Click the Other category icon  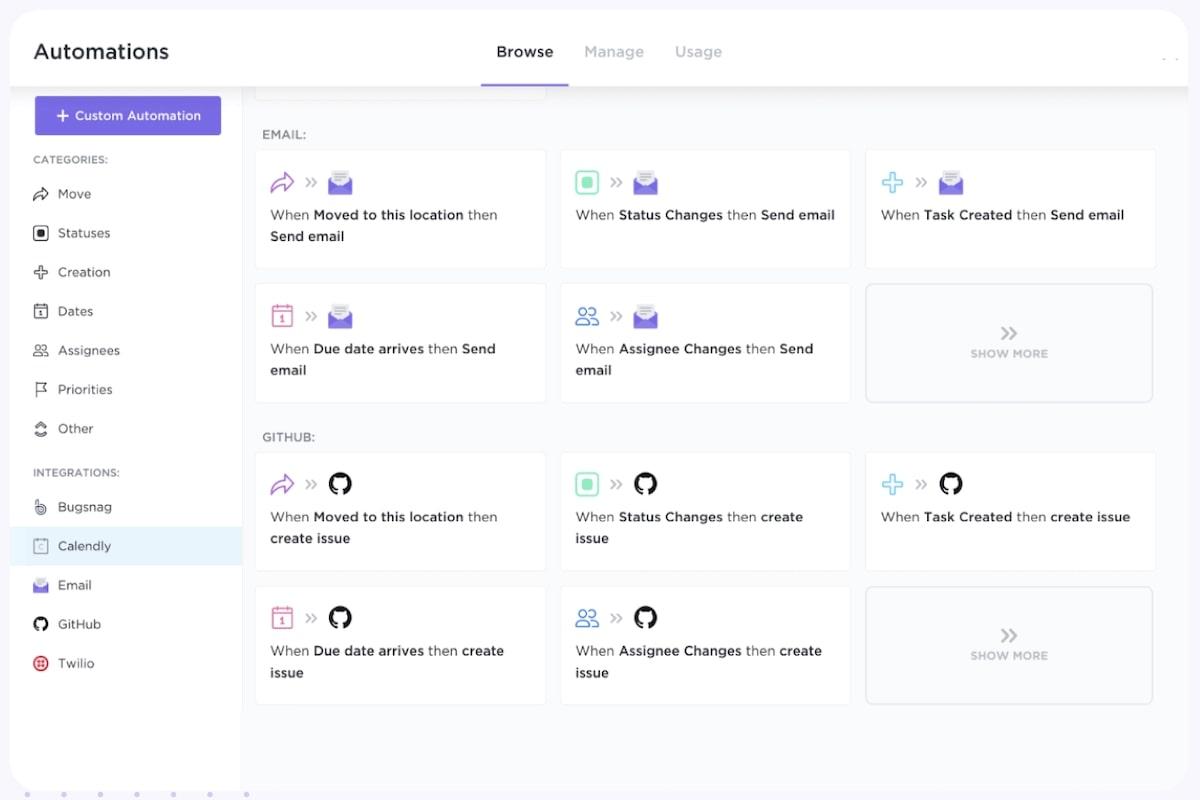[x=41, y=428]
